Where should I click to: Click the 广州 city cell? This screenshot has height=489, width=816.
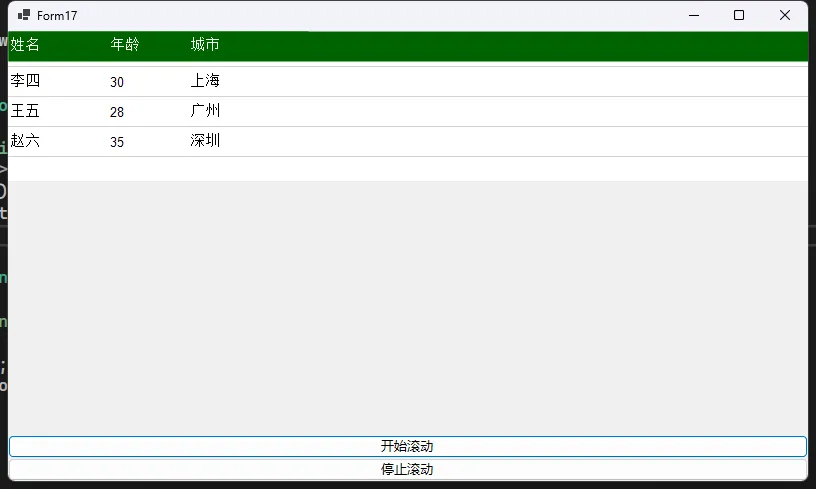205,111
